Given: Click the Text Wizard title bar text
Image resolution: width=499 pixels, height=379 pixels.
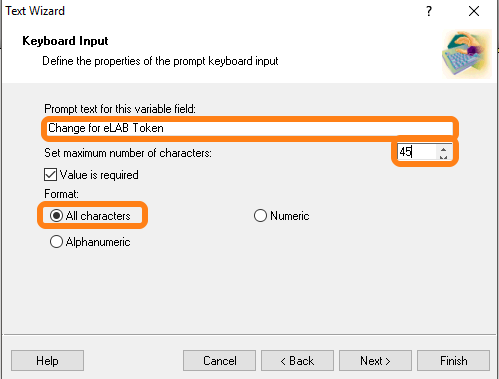Looking at the screenshot, I should pyautogui.click(x=35, y=11).
